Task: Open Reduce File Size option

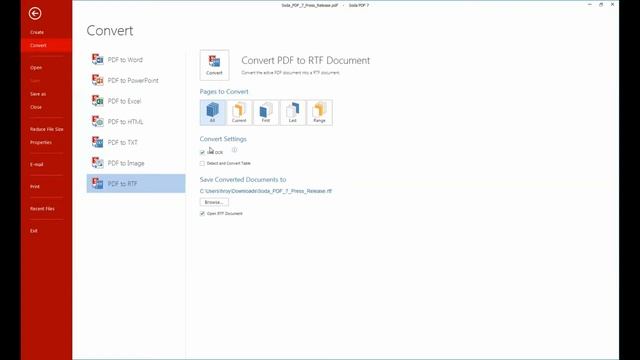Action: (47, 129)
